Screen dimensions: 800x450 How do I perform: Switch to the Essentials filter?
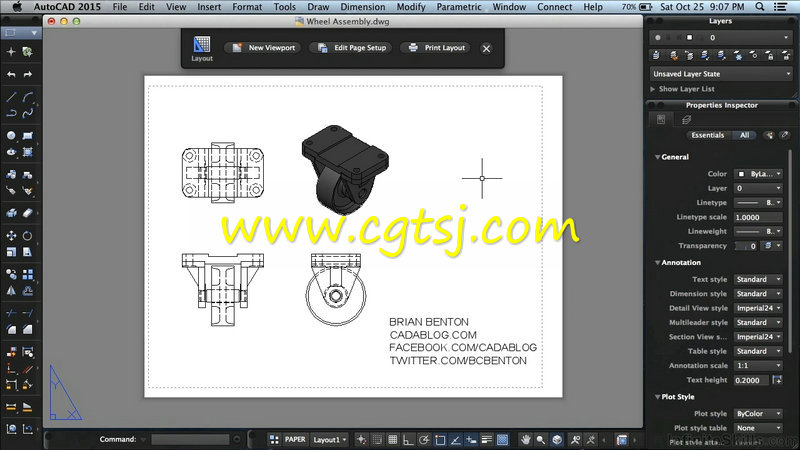[x=707, y=135]
